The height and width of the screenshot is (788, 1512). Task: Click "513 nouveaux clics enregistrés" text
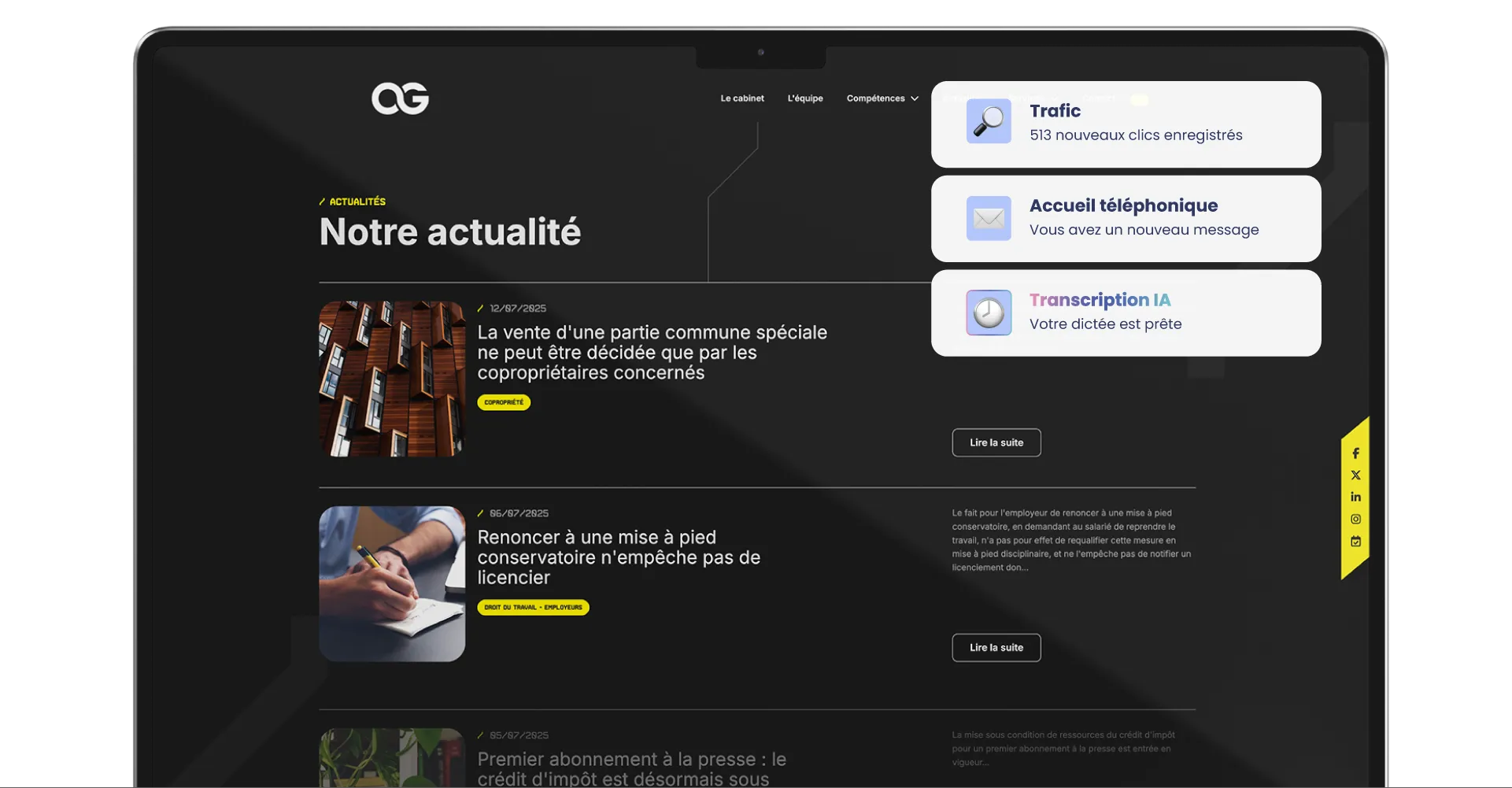[x=1136, y=135]
